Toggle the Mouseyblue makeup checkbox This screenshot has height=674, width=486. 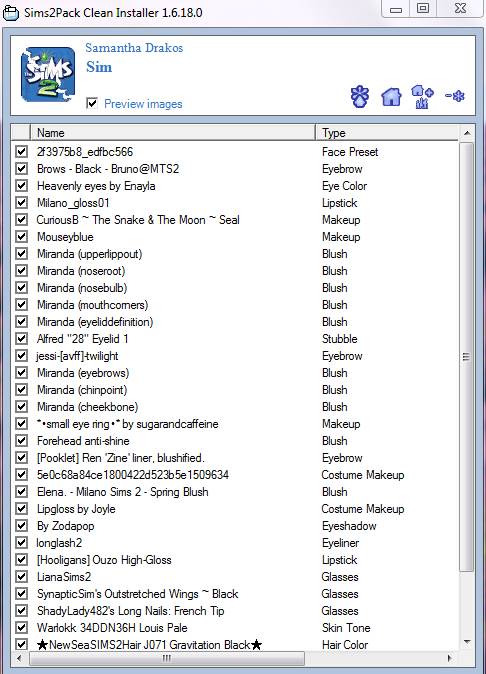21,236
